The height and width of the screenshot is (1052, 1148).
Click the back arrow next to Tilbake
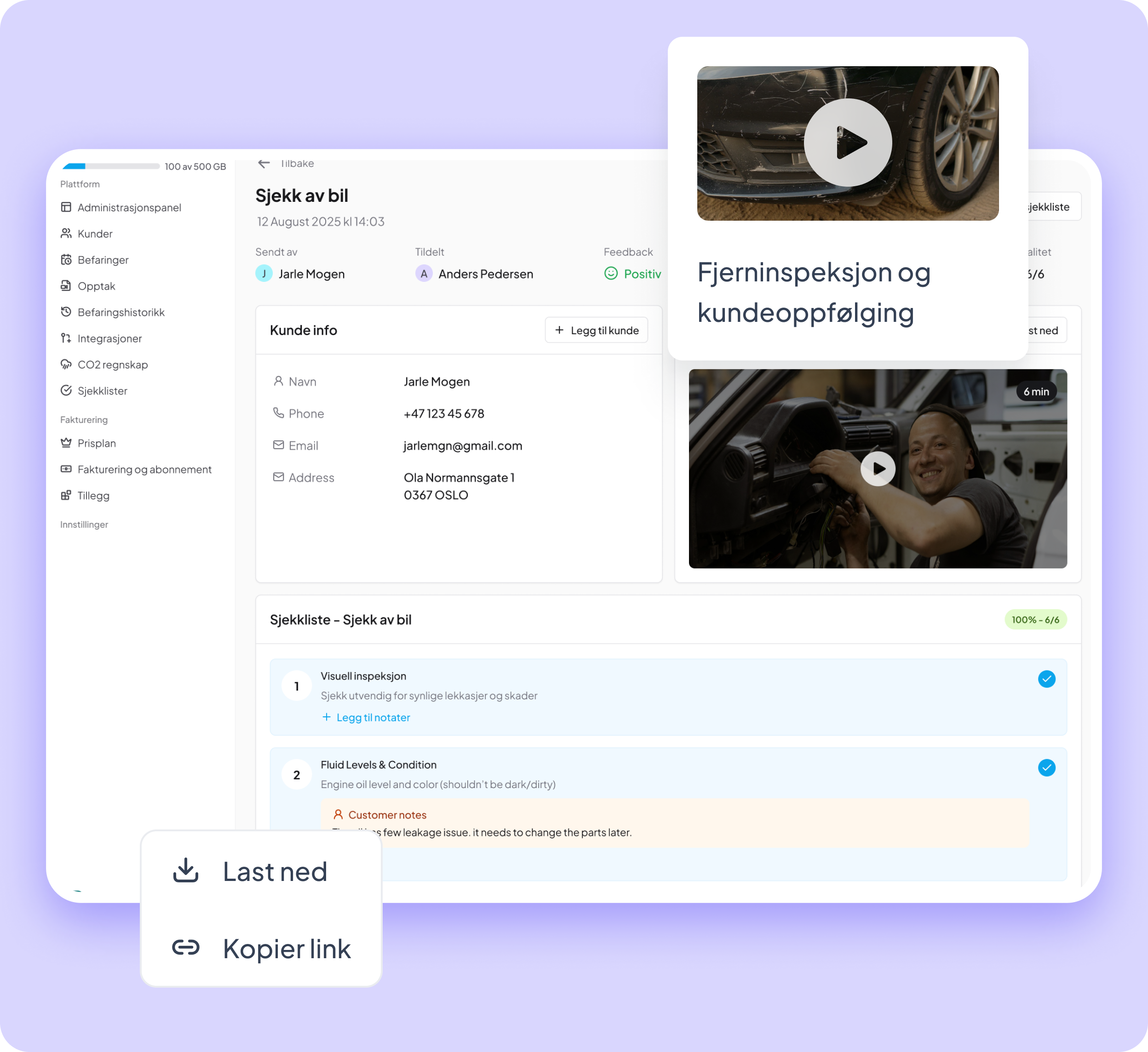tap(264, 164)
